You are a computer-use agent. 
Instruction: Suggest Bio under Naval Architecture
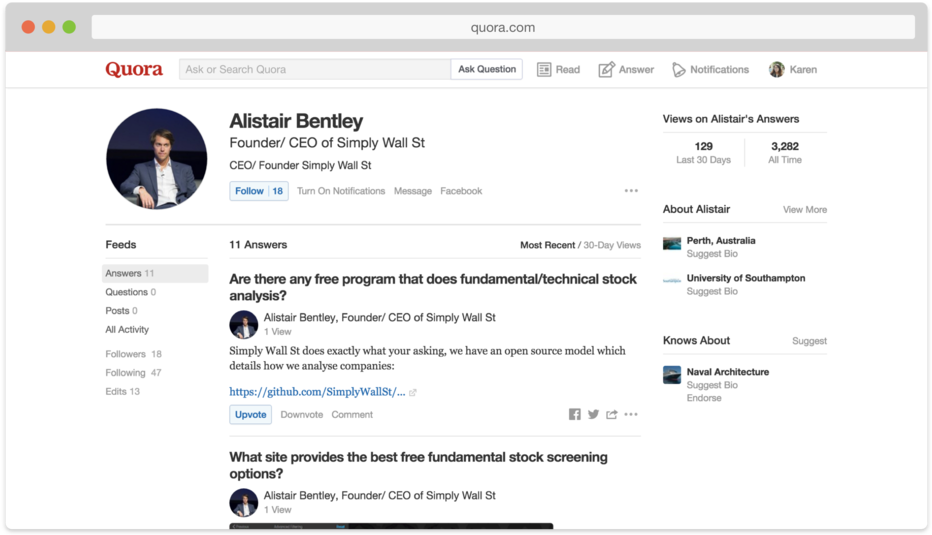712,385
